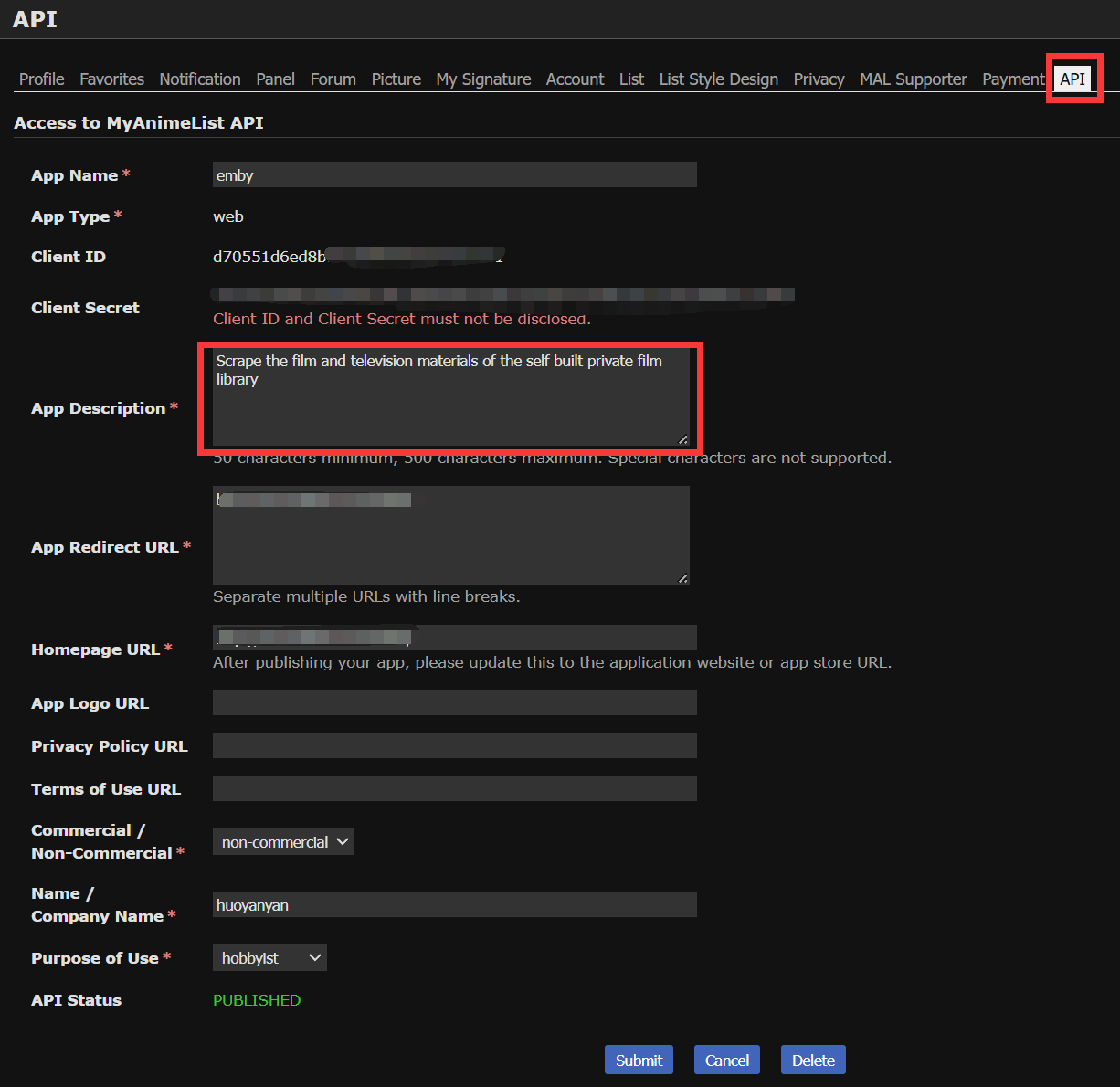Click the Name / Company Name field
The width and height of the screenshot is (1120, 1087).
click(454, 905)
